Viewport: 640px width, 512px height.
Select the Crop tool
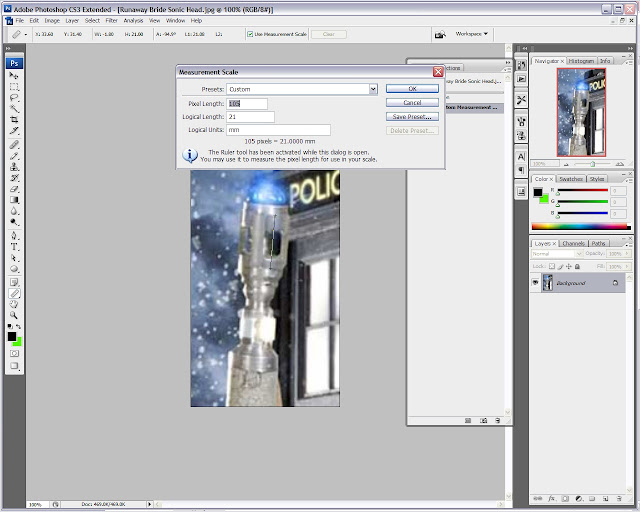(14, 120)
